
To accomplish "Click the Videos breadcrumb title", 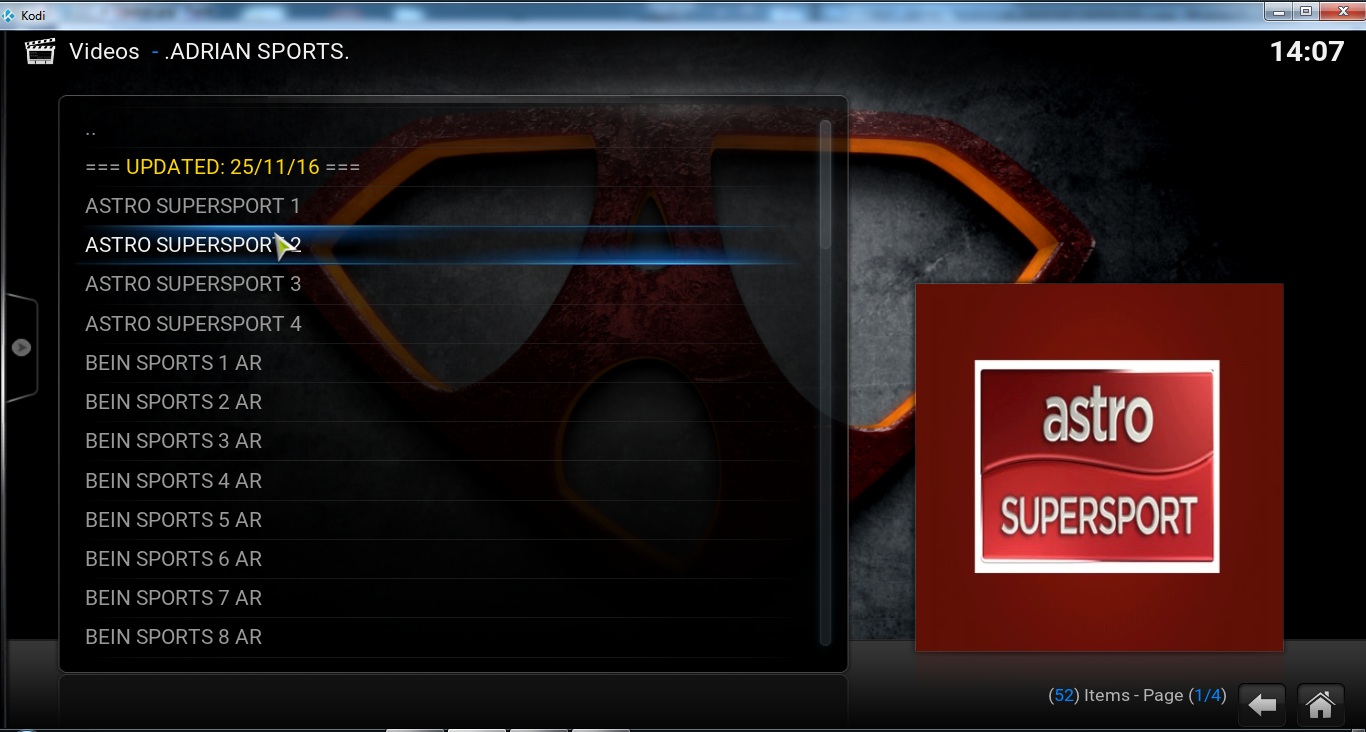I will click(x=104, y=52).
